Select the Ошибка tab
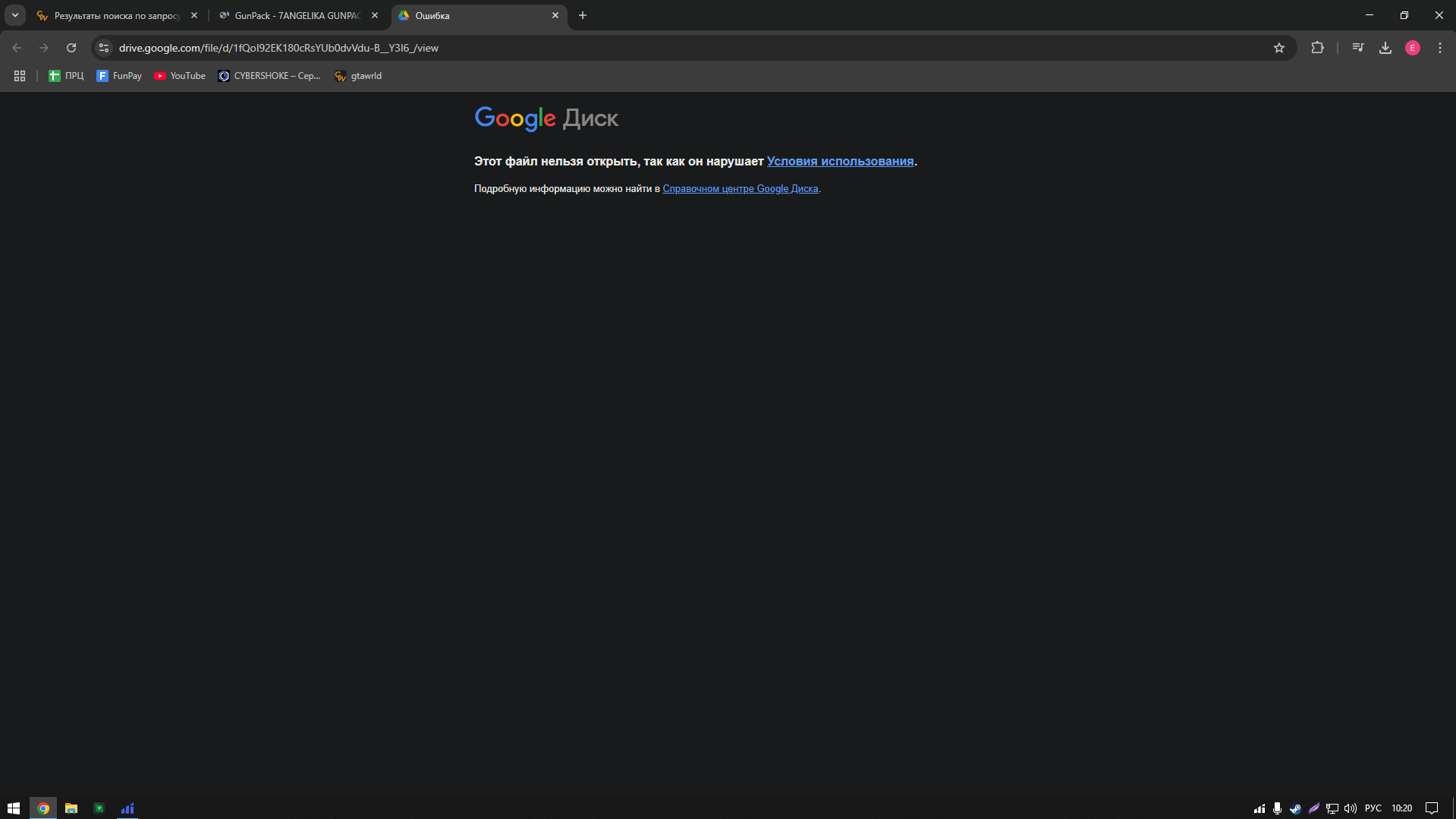This screenshot has width=1456, height=819. point(479,15)
